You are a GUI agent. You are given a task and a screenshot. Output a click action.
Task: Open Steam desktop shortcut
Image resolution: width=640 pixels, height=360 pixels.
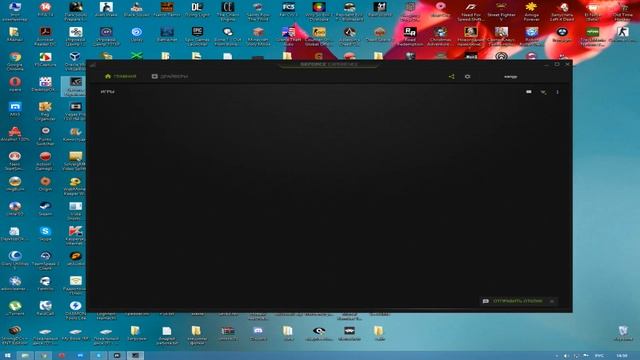(x=45, y=209)
